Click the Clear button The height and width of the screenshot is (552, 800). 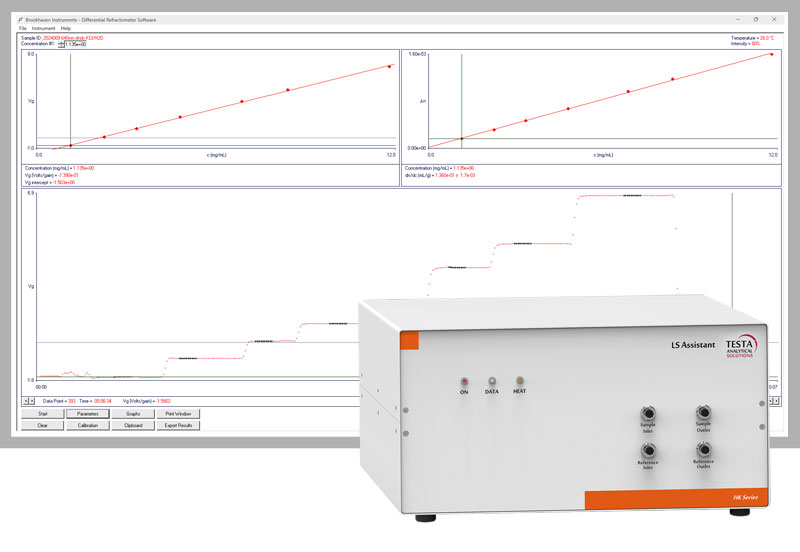click(43, 425)
